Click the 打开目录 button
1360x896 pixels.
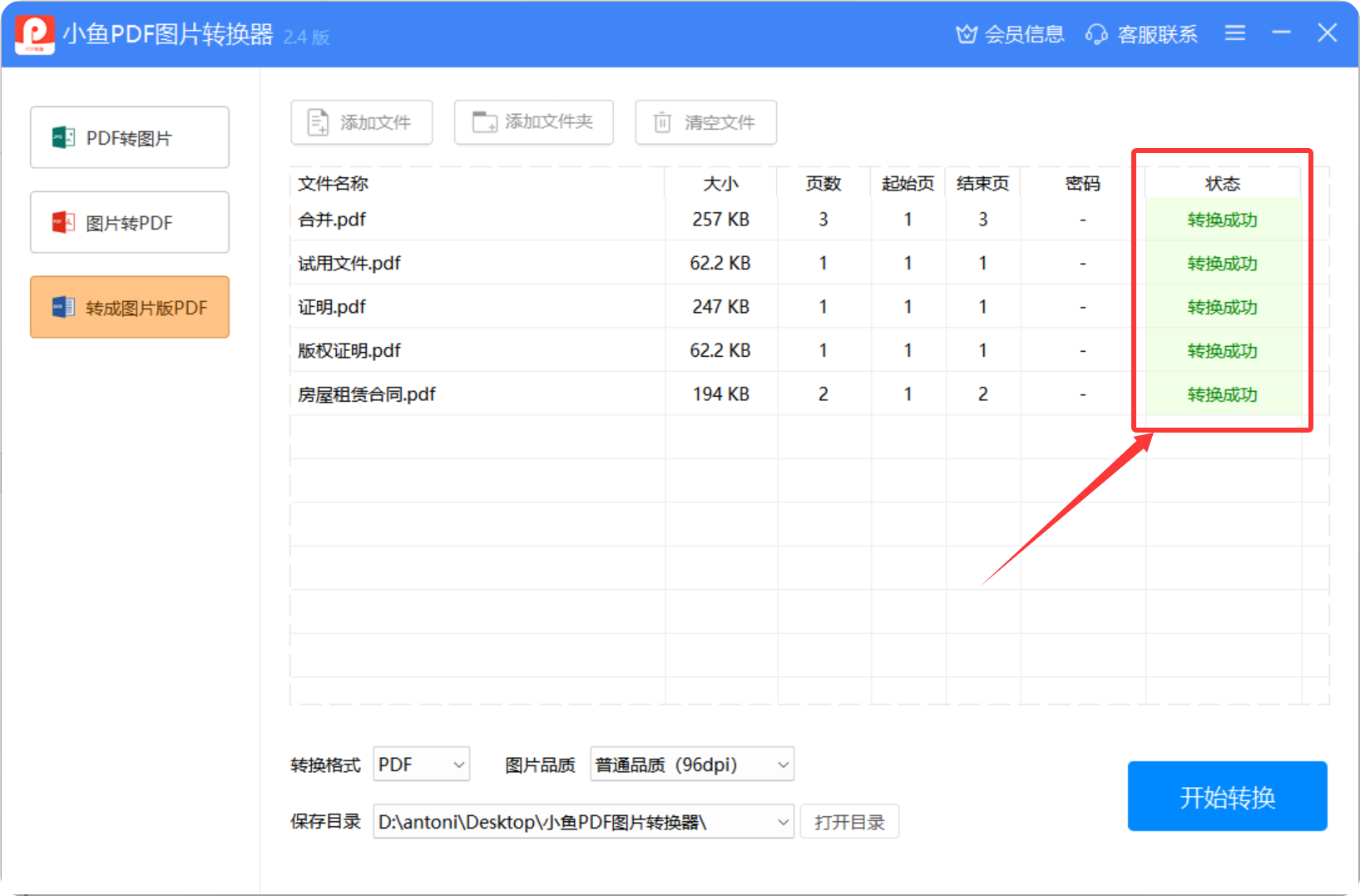(x=849, y=822)
